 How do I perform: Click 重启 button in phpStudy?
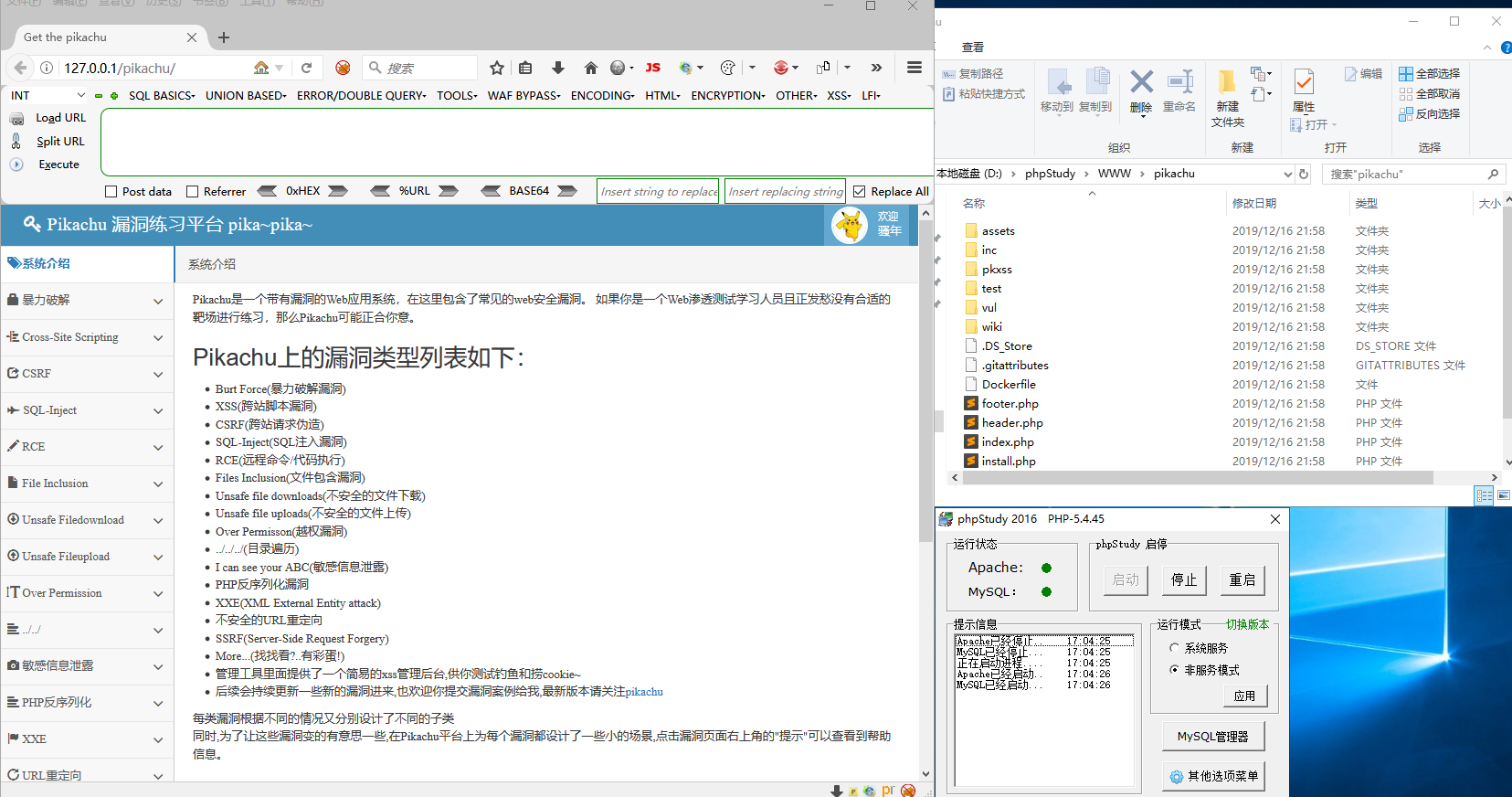1242,579
